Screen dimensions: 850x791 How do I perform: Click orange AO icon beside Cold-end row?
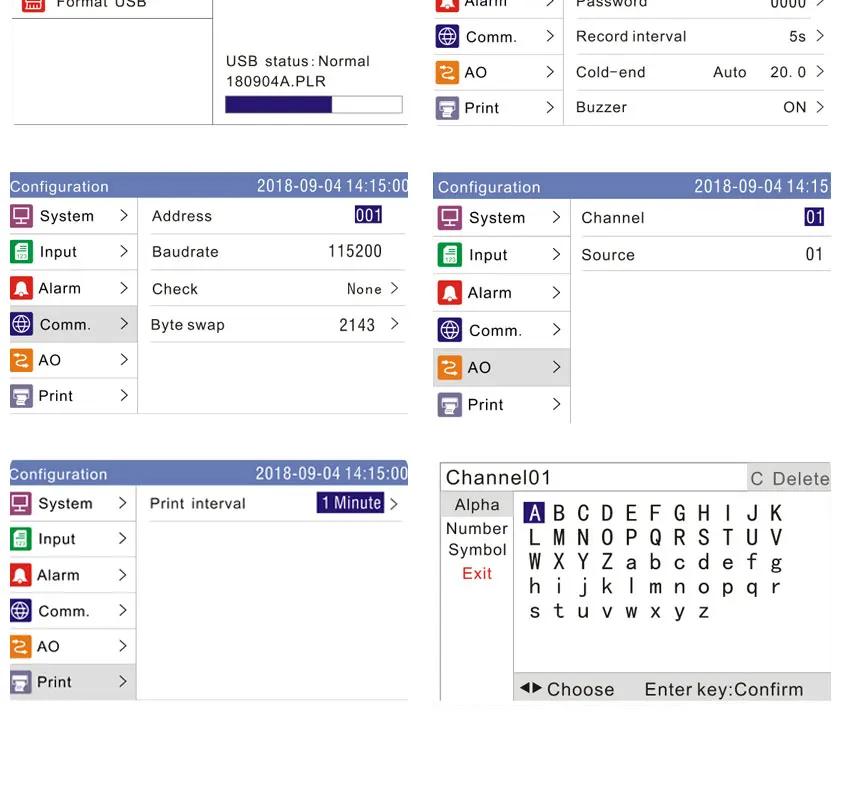pyautogui.click(x=447, y=72)
